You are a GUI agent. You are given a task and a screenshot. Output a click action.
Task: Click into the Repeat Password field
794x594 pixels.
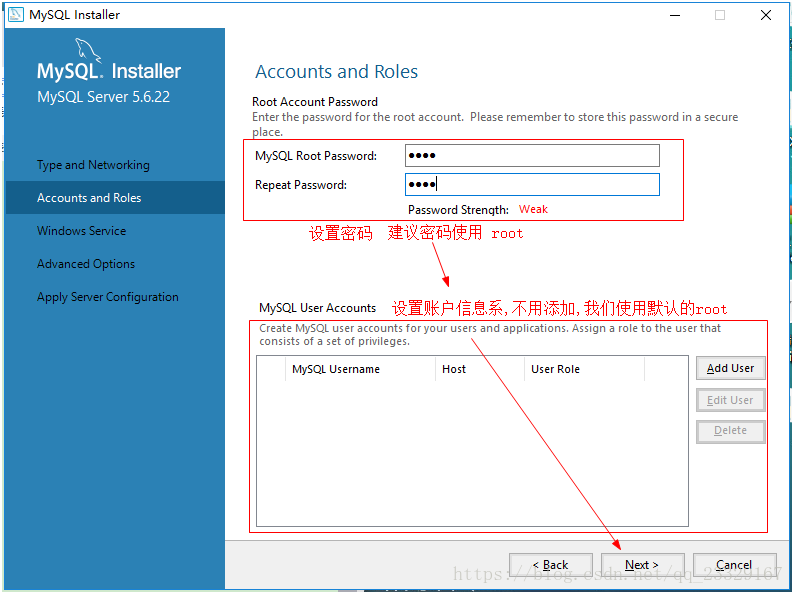pos(532,185)
